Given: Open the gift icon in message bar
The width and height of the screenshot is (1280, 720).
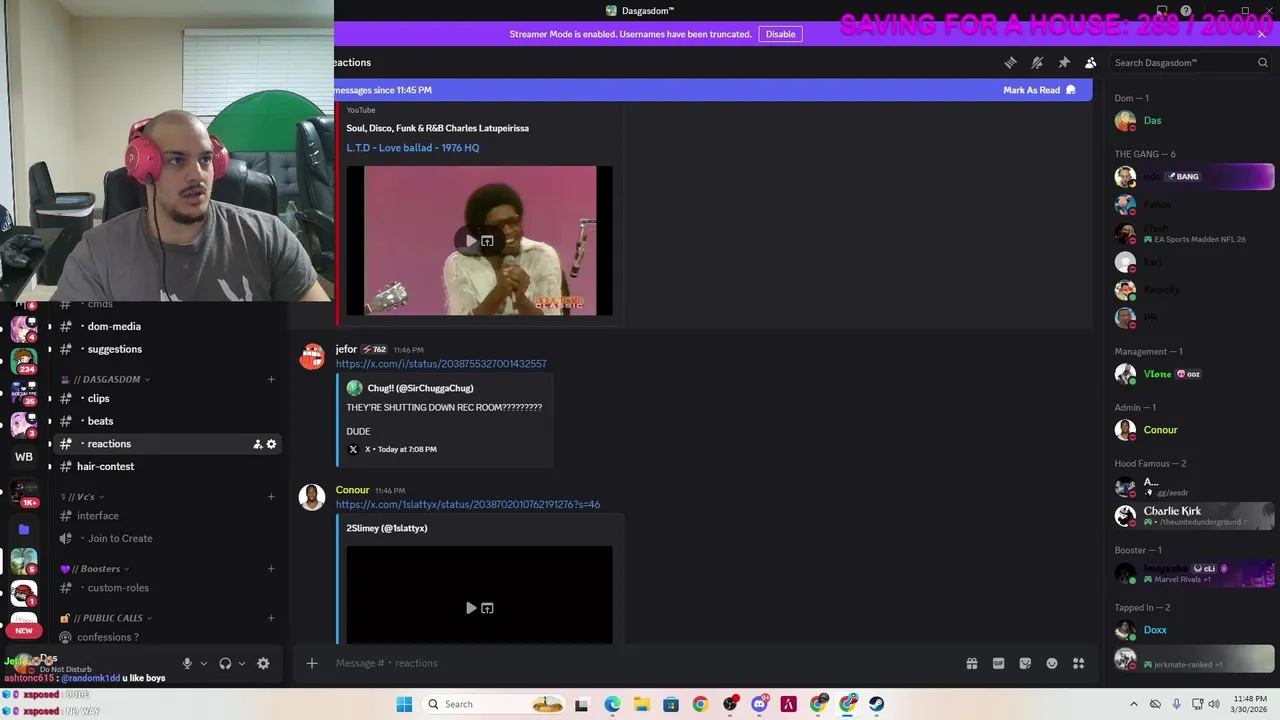Looking at the screenshot, I should point(971,663).
